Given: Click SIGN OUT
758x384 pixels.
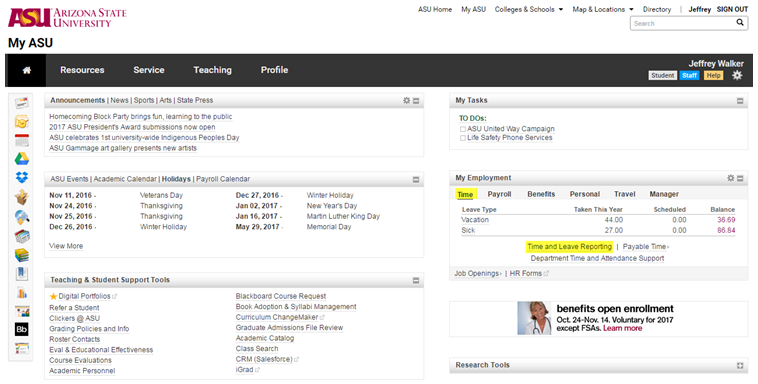Looking at the screenshot, I should (x=732, y=9).
